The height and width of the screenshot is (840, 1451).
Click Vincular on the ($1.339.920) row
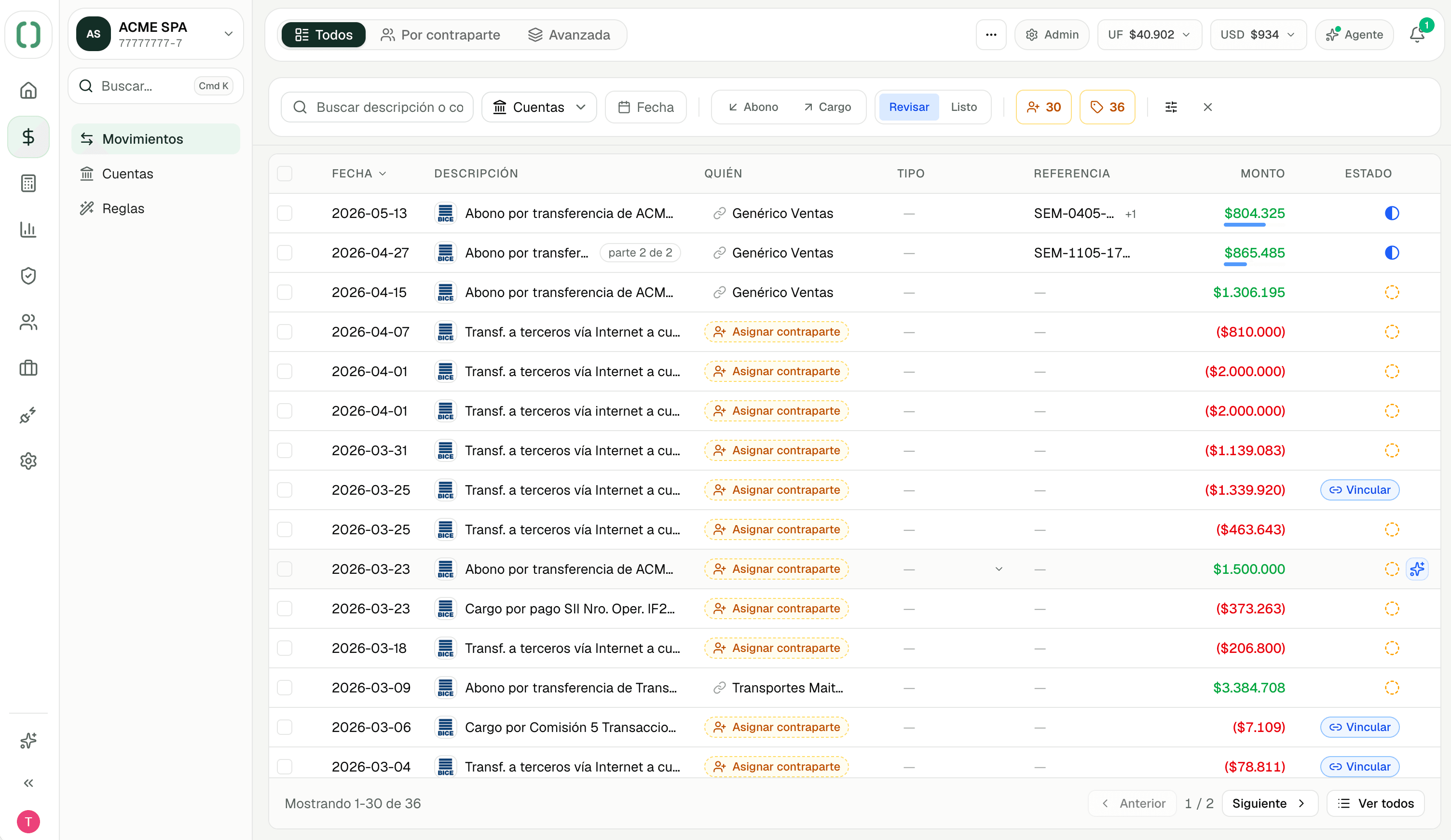[1359, 490]
